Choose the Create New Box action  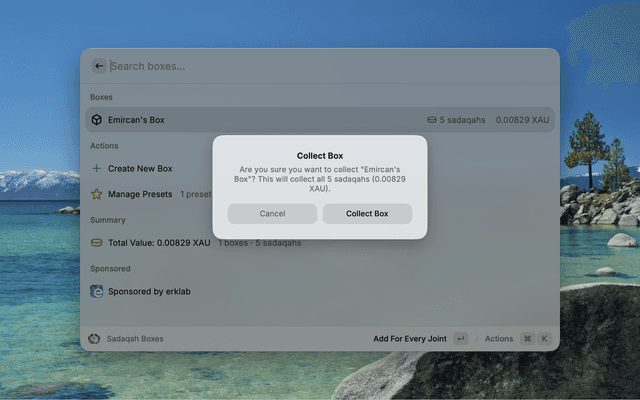point(140,169)
